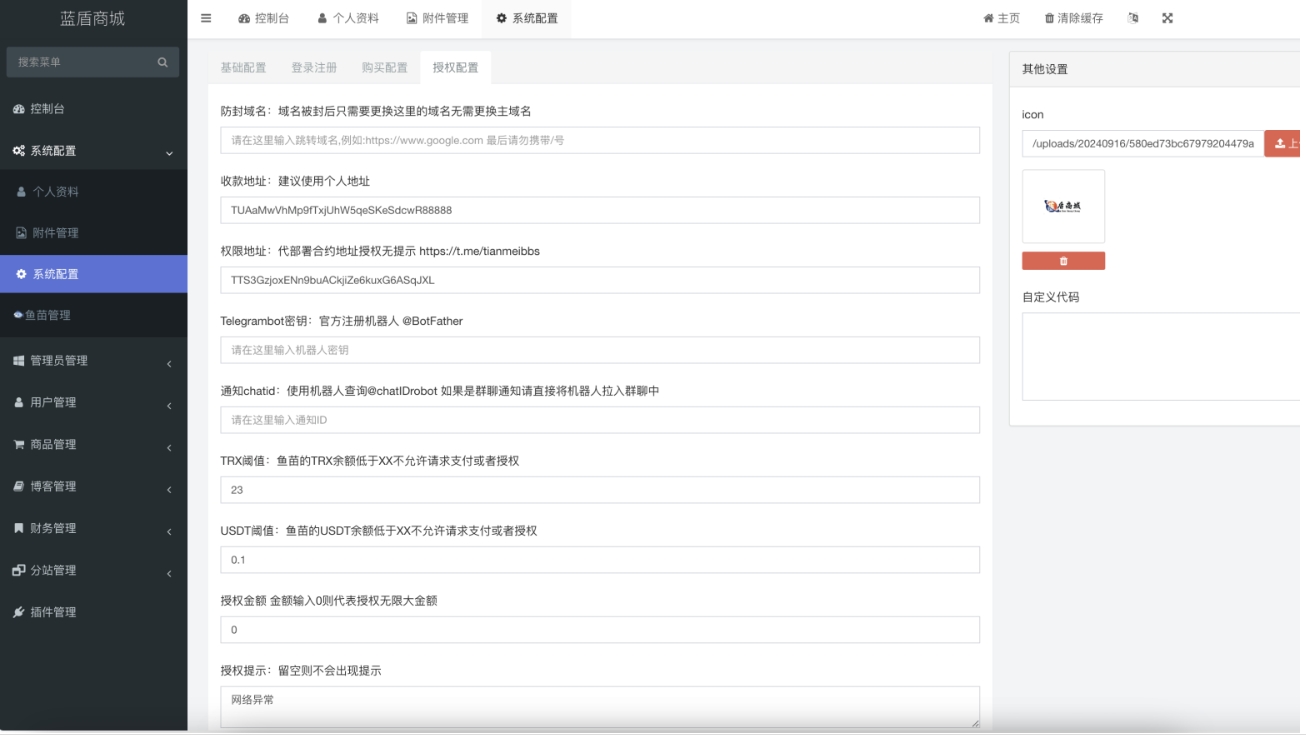Click the site icon preview thumbnail
The width and height of the screenshot is (1306, 735).
point(1063,206)
